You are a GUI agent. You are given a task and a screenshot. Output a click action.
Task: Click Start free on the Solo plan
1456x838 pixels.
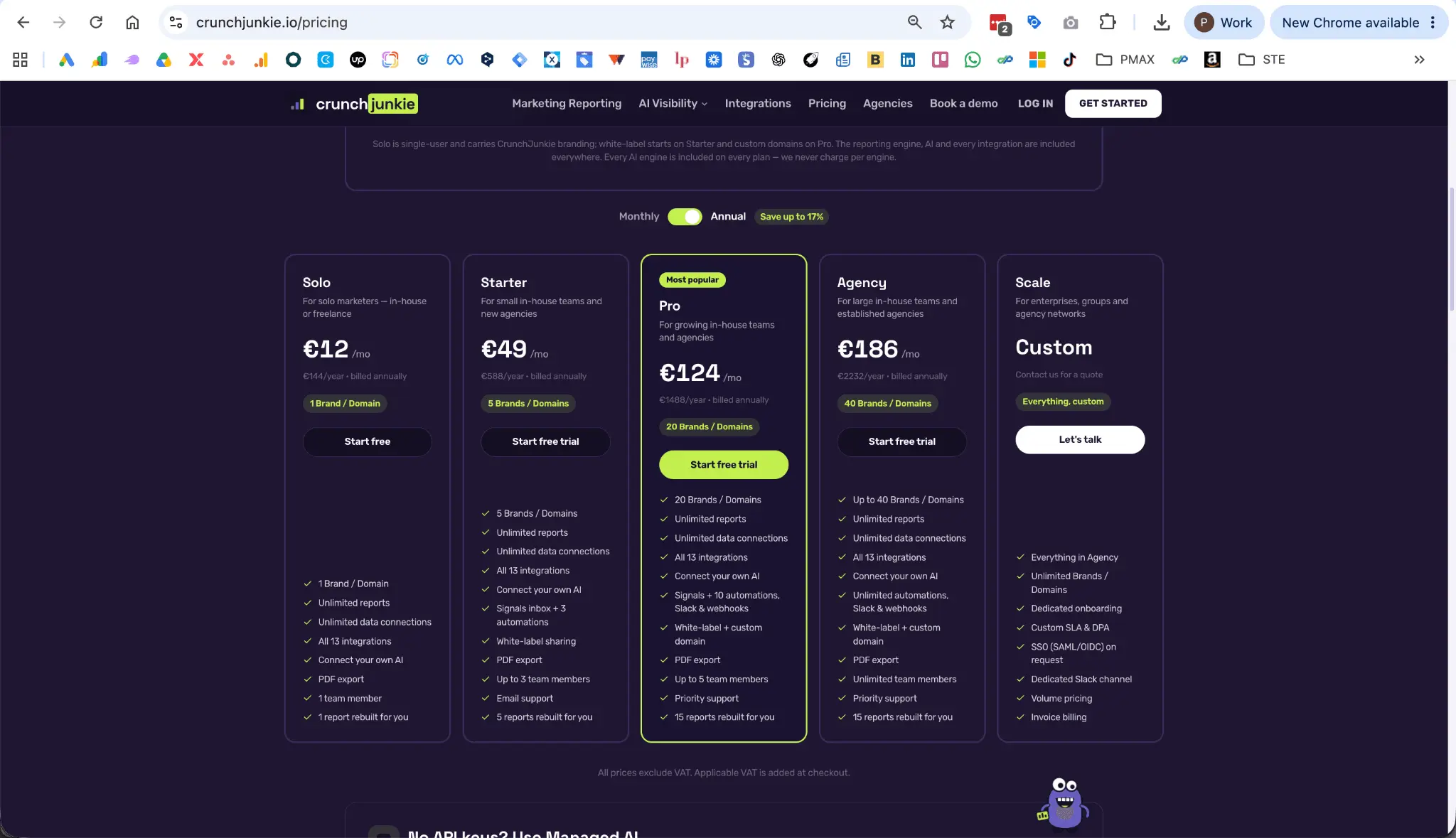click(367, 441)
